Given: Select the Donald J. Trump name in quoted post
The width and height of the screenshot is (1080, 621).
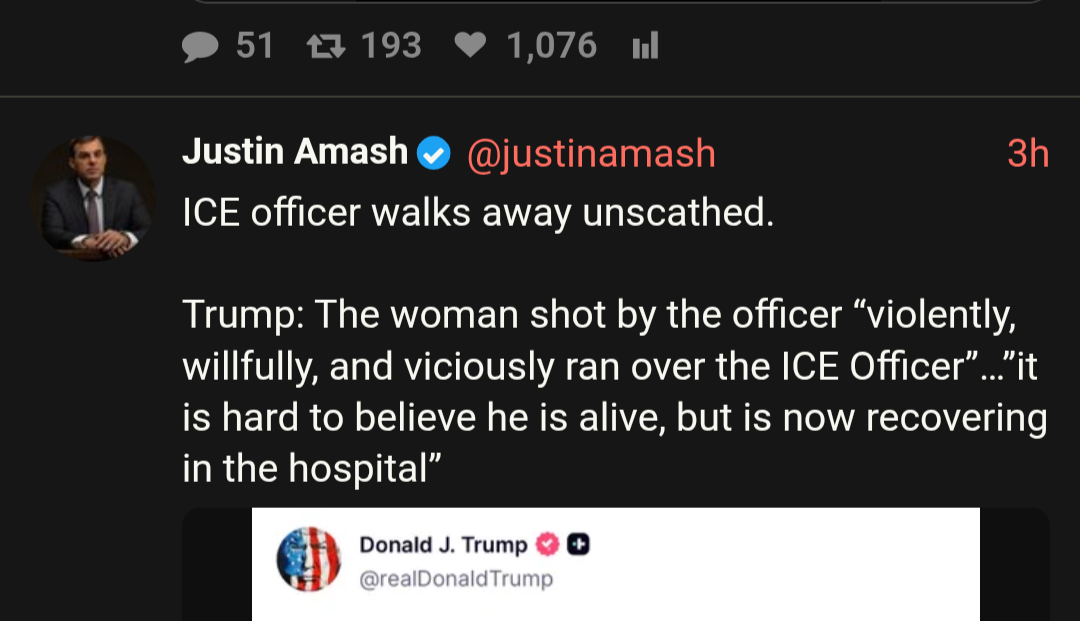Looking at the screenshot, I should pos(443,545).
